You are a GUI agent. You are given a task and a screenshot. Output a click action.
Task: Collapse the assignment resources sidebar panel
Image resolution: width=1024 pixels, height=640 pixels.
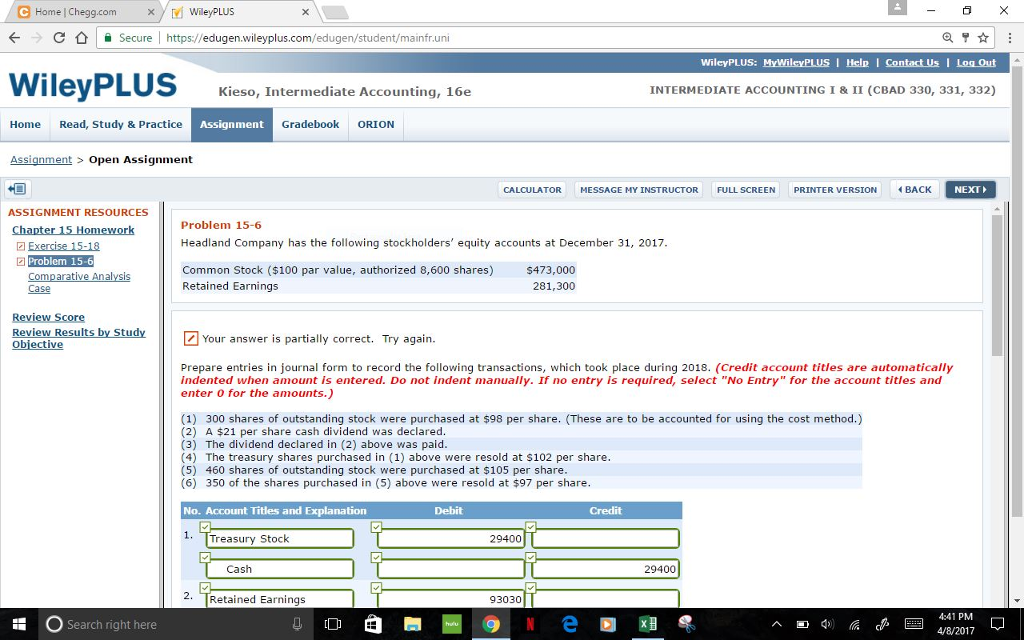tap(16, 189)
